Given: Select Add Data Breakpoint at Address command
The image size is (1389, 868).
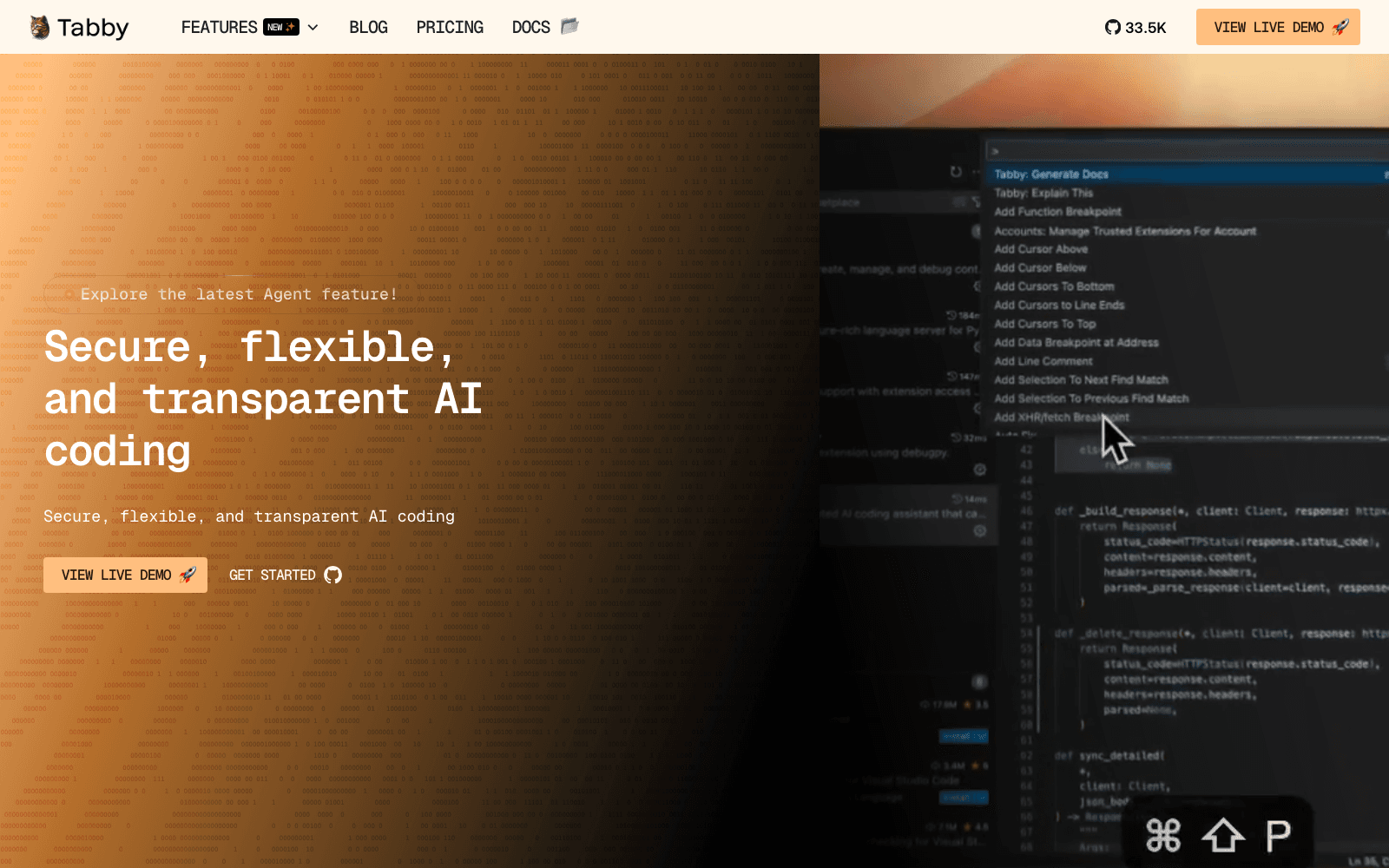Looking at the screenshot, I should click(1076, 343).
